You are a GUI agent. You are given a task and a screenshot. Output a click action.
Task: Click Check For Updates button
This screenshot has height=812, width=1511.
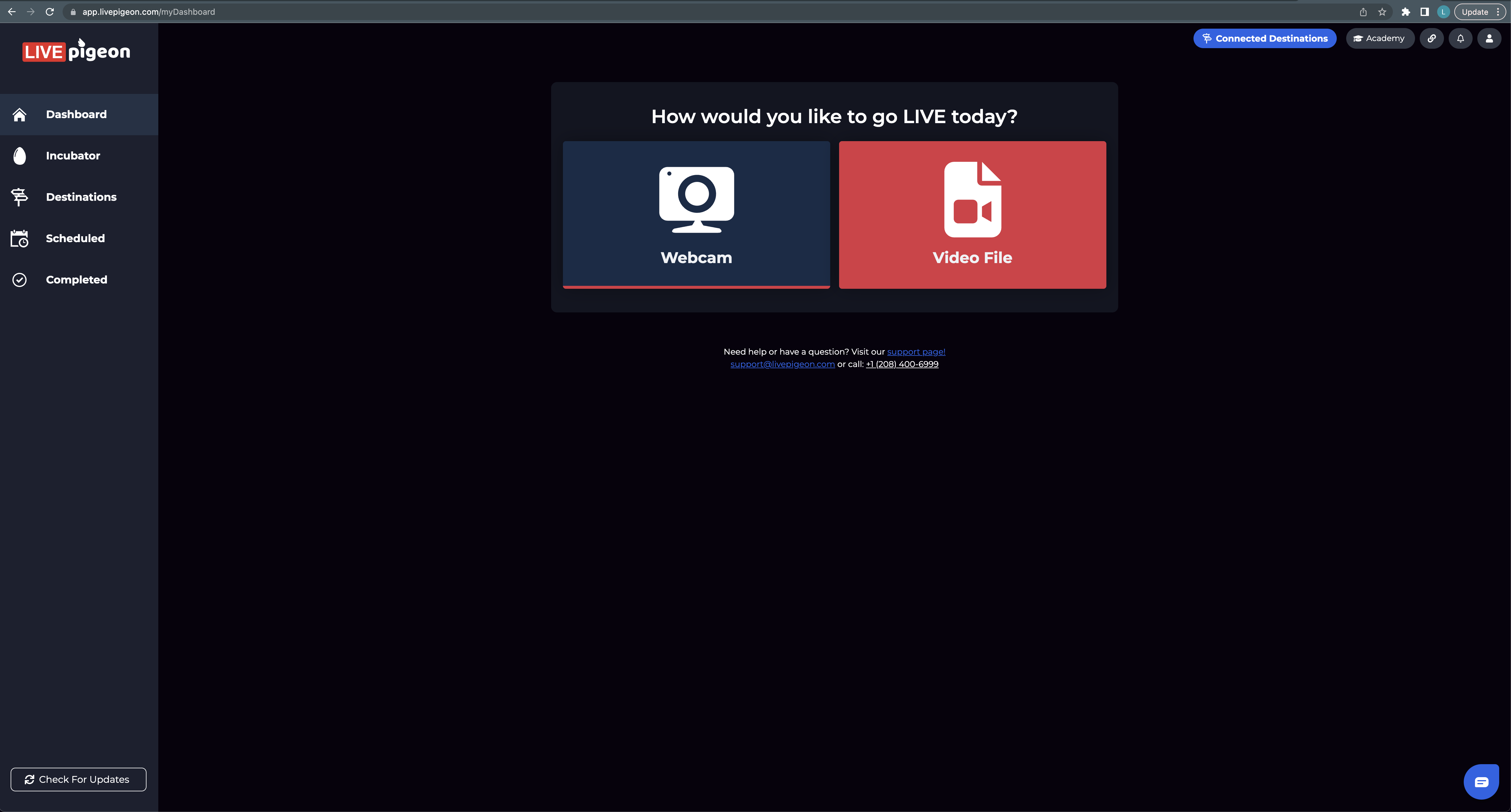78,779
